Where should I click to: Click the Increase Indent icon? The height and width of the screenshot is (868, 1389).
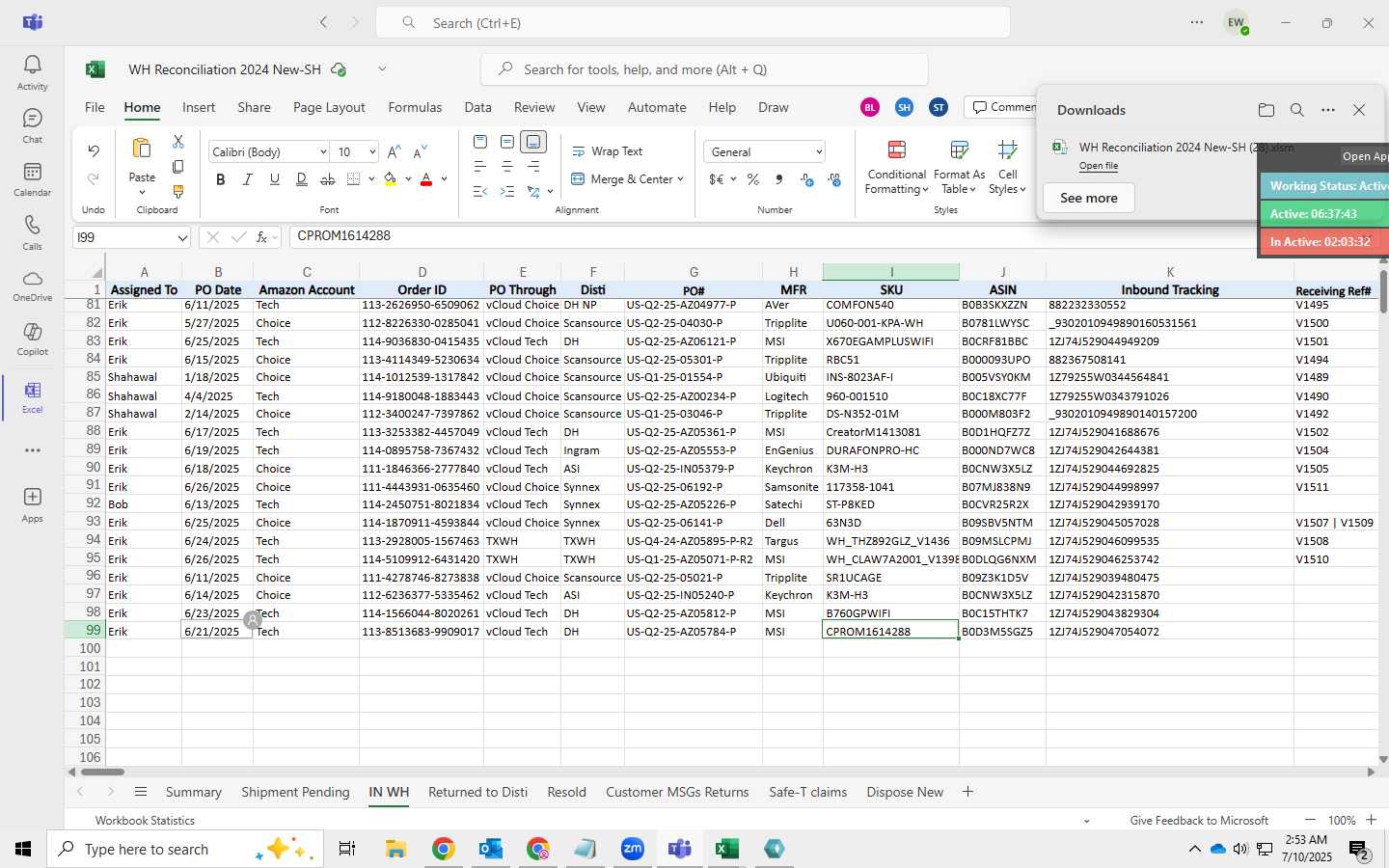[x=507, y=192]
